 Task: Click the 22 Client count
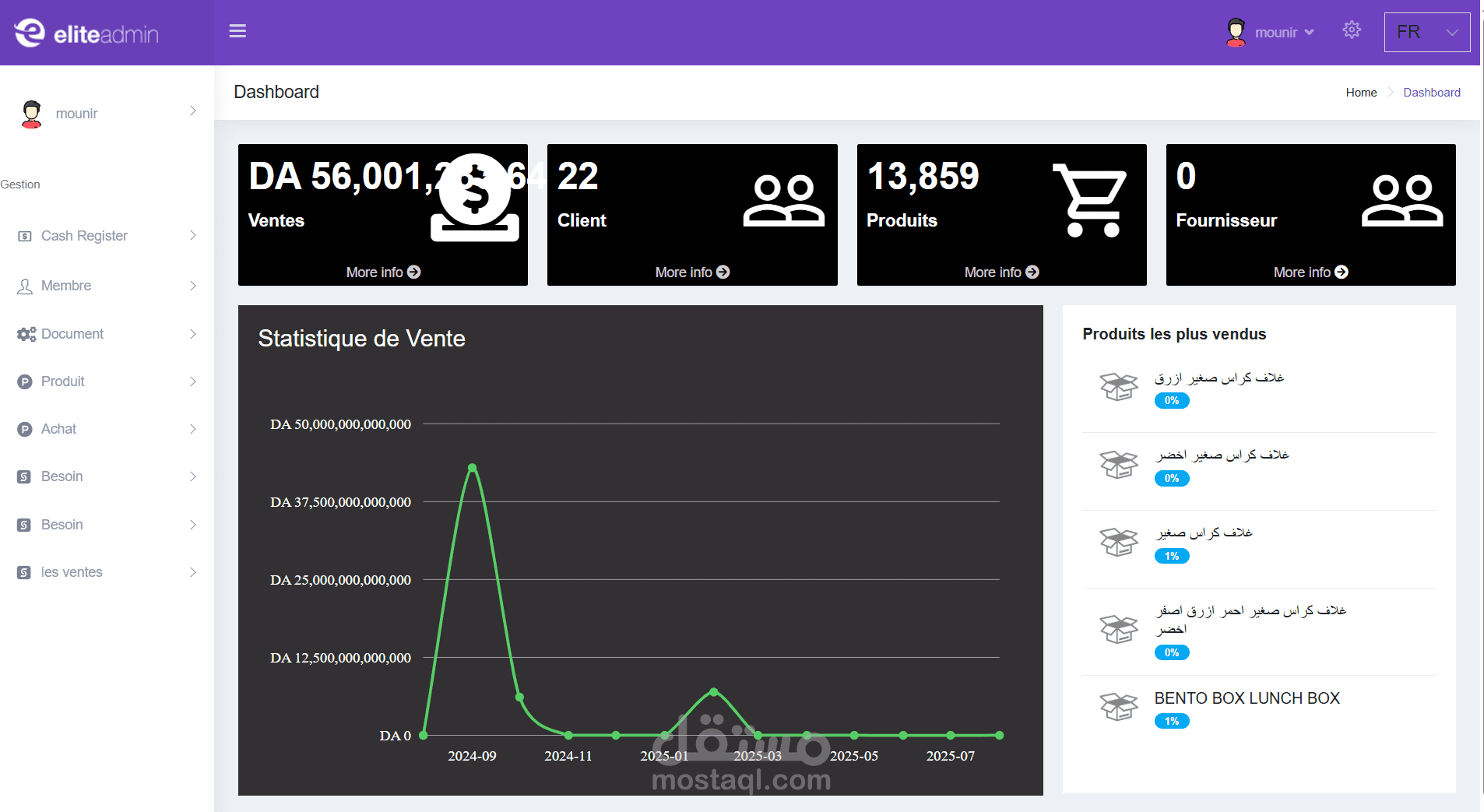578,177
